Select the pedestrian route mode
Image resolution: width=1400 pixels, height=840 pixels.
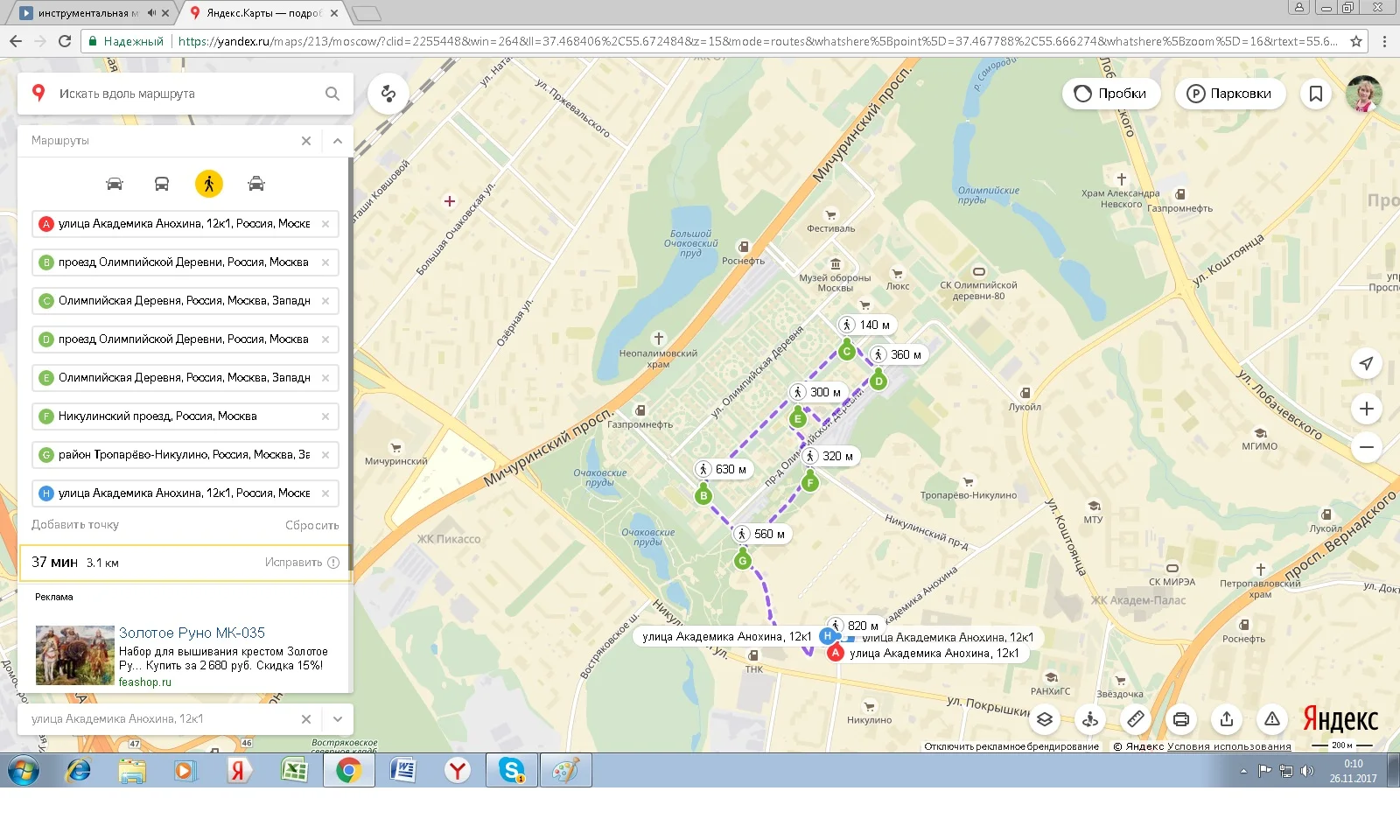pyautogui.click(x=209, y=184)
